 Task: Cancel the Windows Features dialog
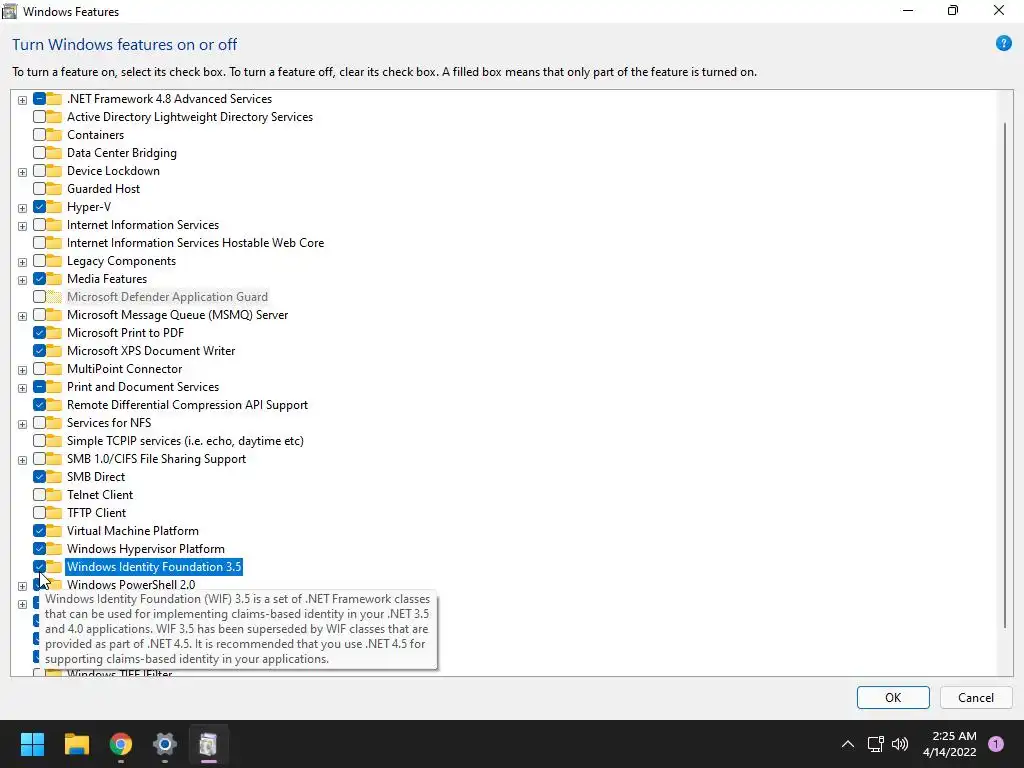click(x=976, y=697)
